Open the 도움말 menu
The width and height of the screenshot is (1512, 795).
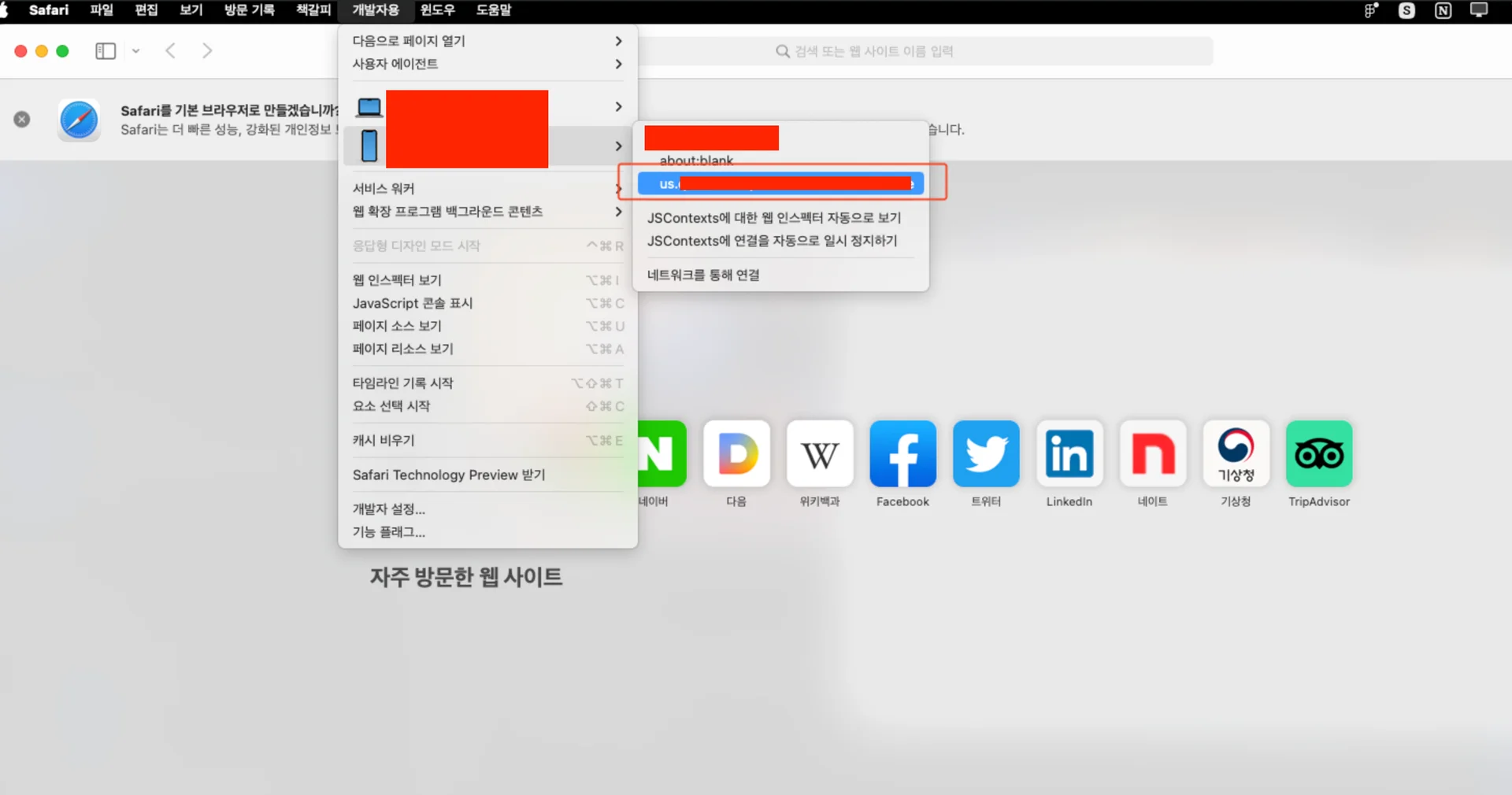(494, 10)
